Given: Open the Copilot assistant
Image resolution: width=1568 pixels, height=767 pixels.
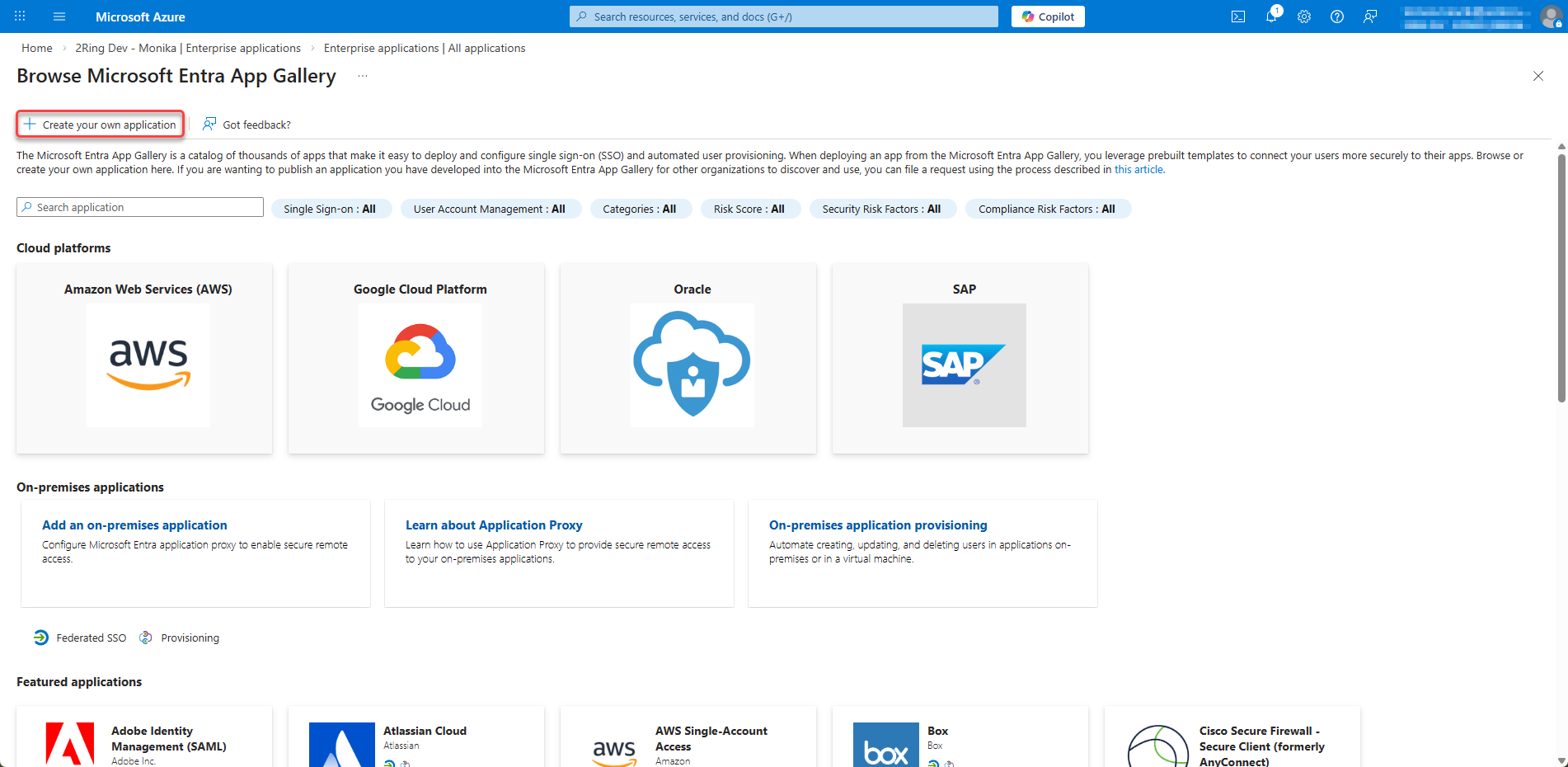Looking at the screenshot, I should pos(1048,16).
